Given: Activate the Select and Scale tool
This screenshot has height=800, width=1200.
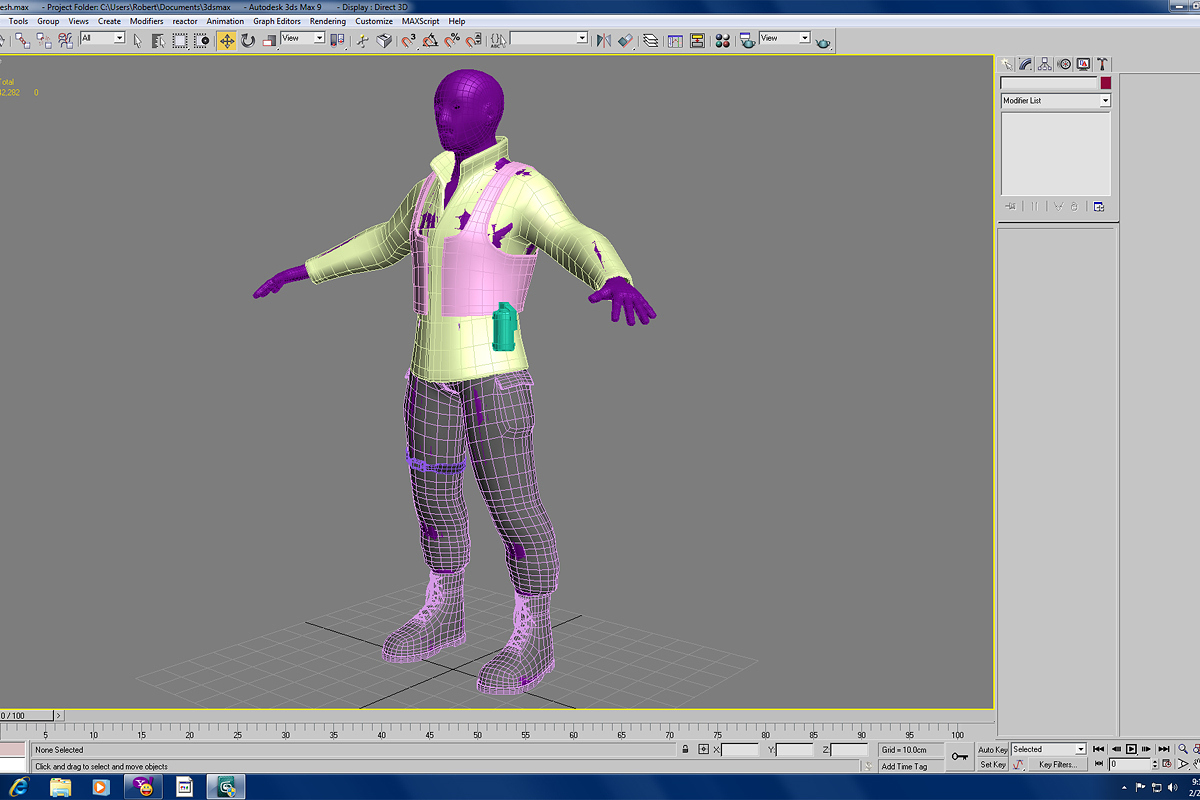Looking at the screenshot, I should [269, 40].
